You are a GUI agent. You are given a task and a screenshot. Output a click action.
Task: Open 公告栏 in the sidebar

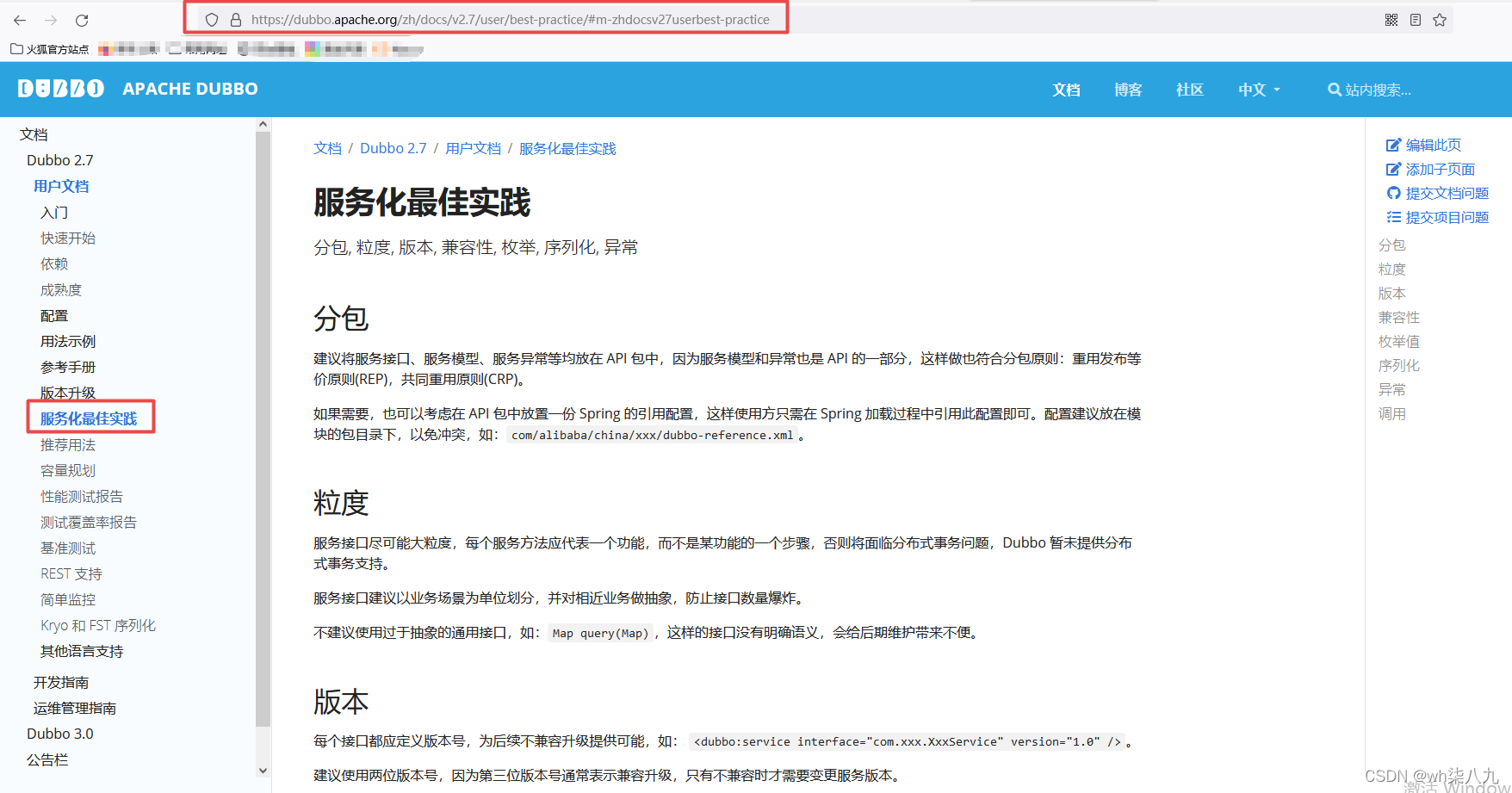click(47, 759)
